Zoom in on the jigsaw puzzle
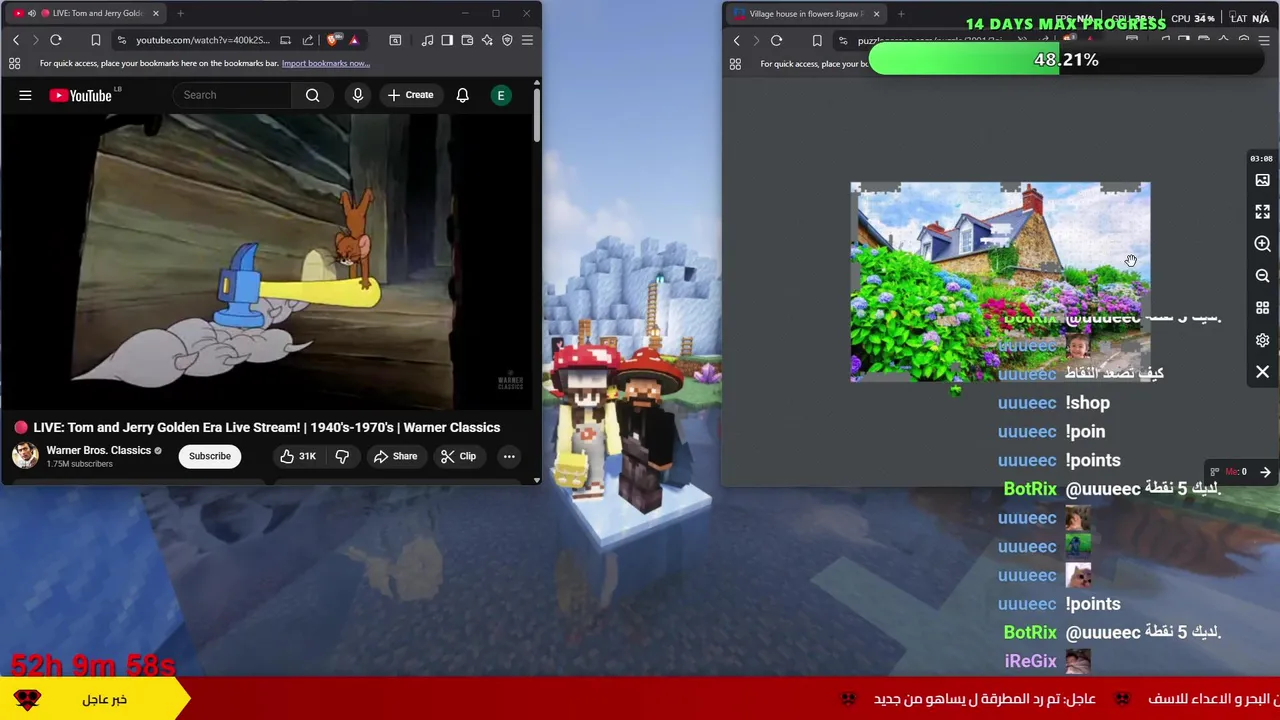Image resolution: width=1280 pixels, height=720 pixels. [1262, 244]
